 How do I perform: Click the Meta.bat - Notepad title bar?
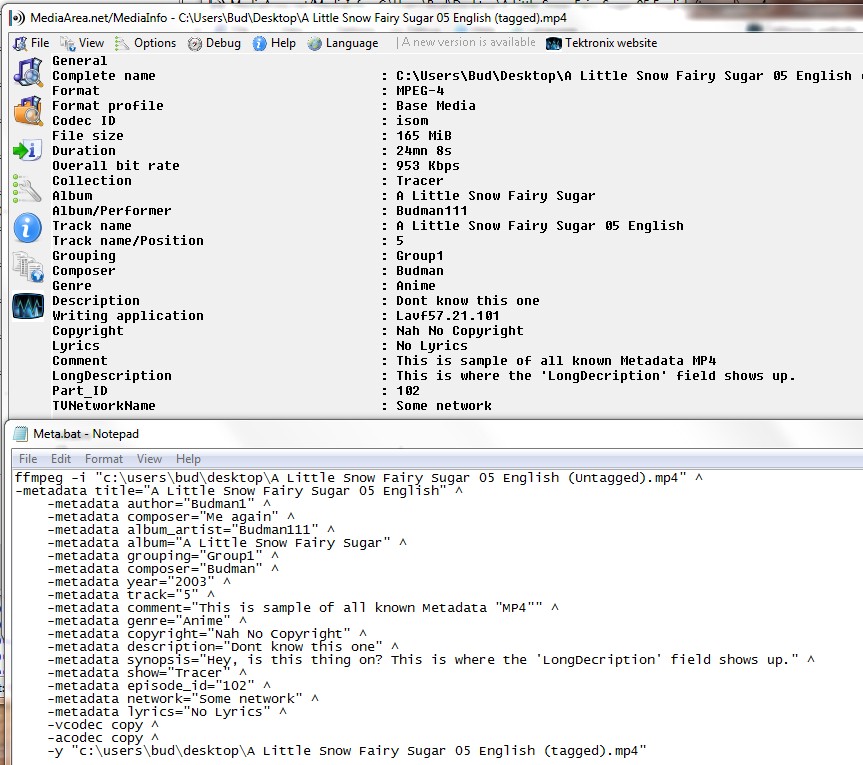tap(435, 434)
